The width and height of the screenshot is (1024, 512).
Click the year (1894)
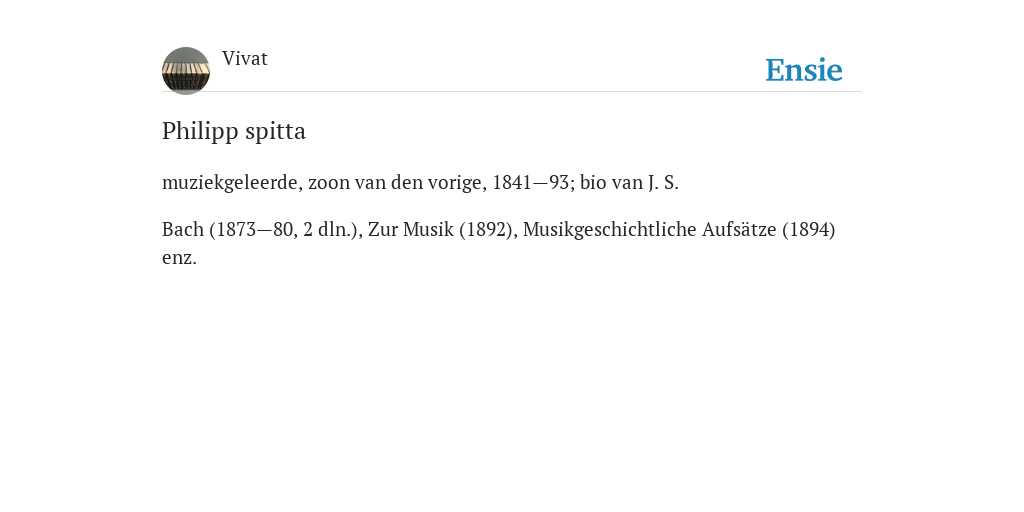click(x=808, y=230)
